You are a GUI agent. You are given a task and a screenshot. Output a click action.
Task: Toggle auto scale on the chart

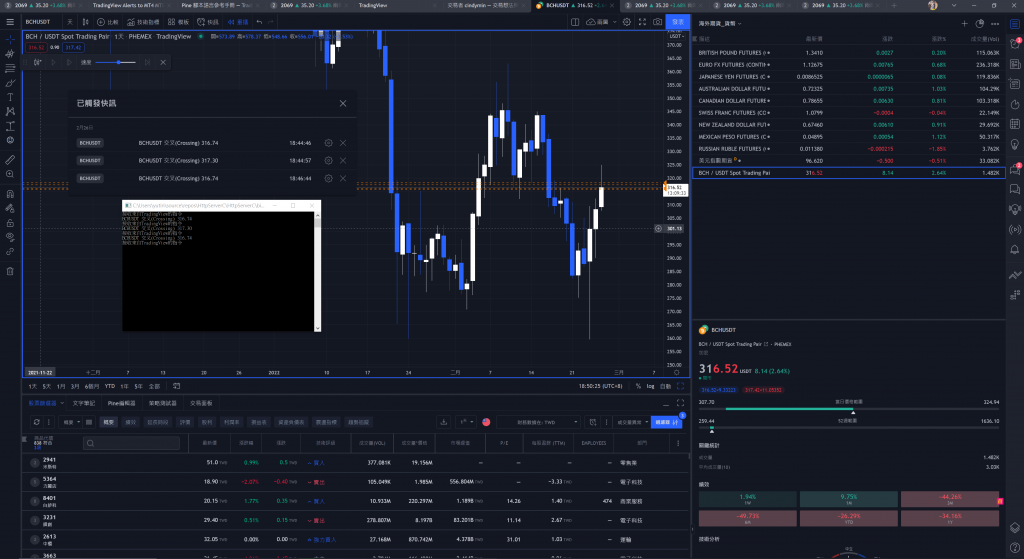coord(667,385)
